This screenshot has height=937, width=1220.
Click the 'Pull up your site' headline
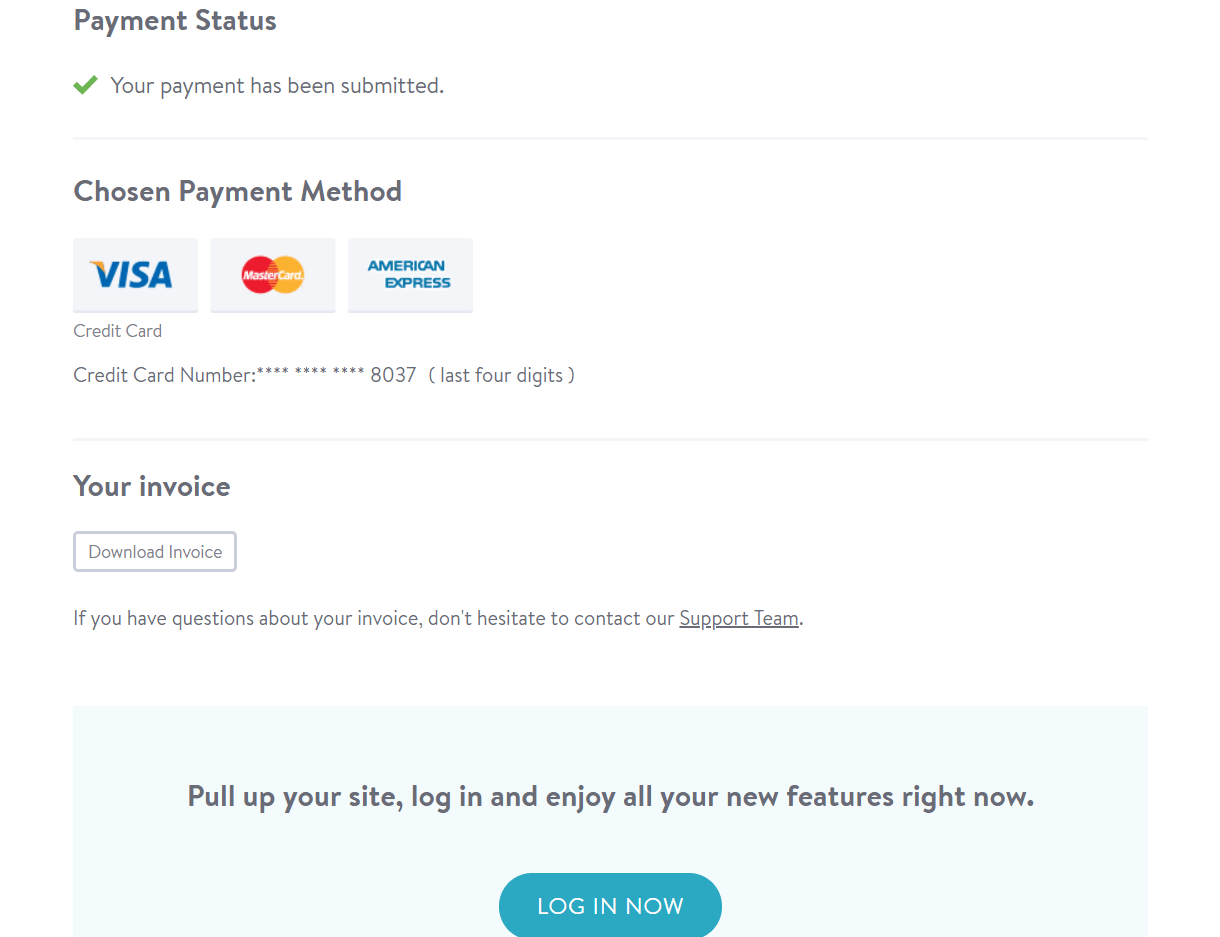click(x=610, y=797)
